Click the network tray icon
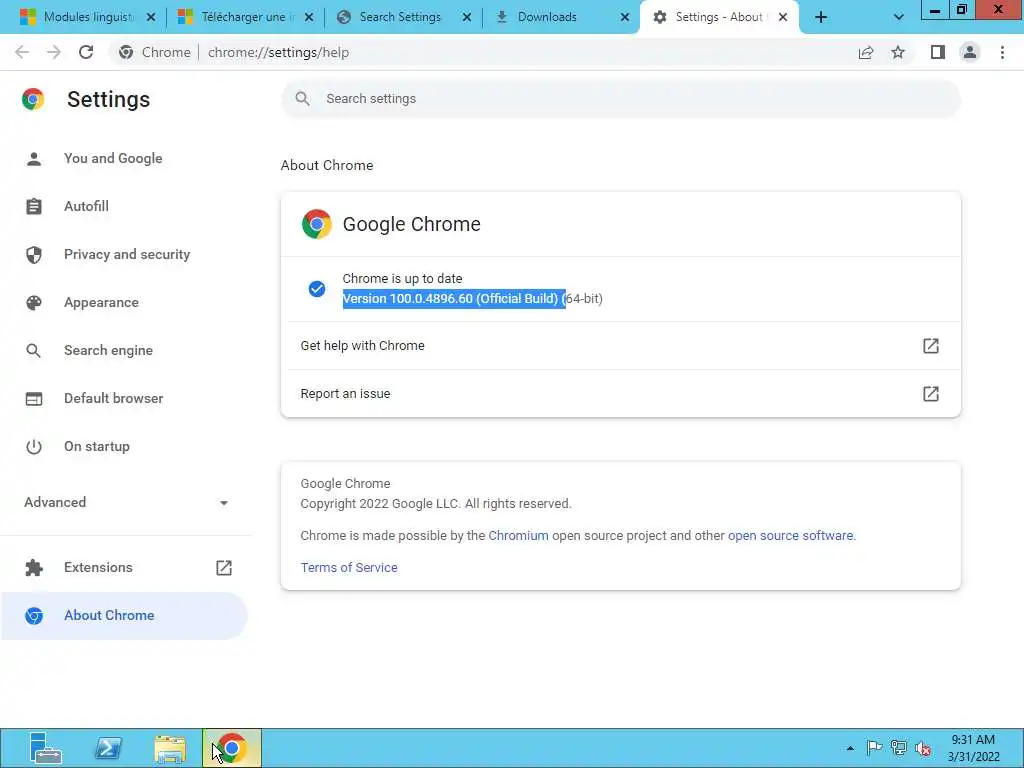Screen dimensions: 1024x768 tap(899, 748)
